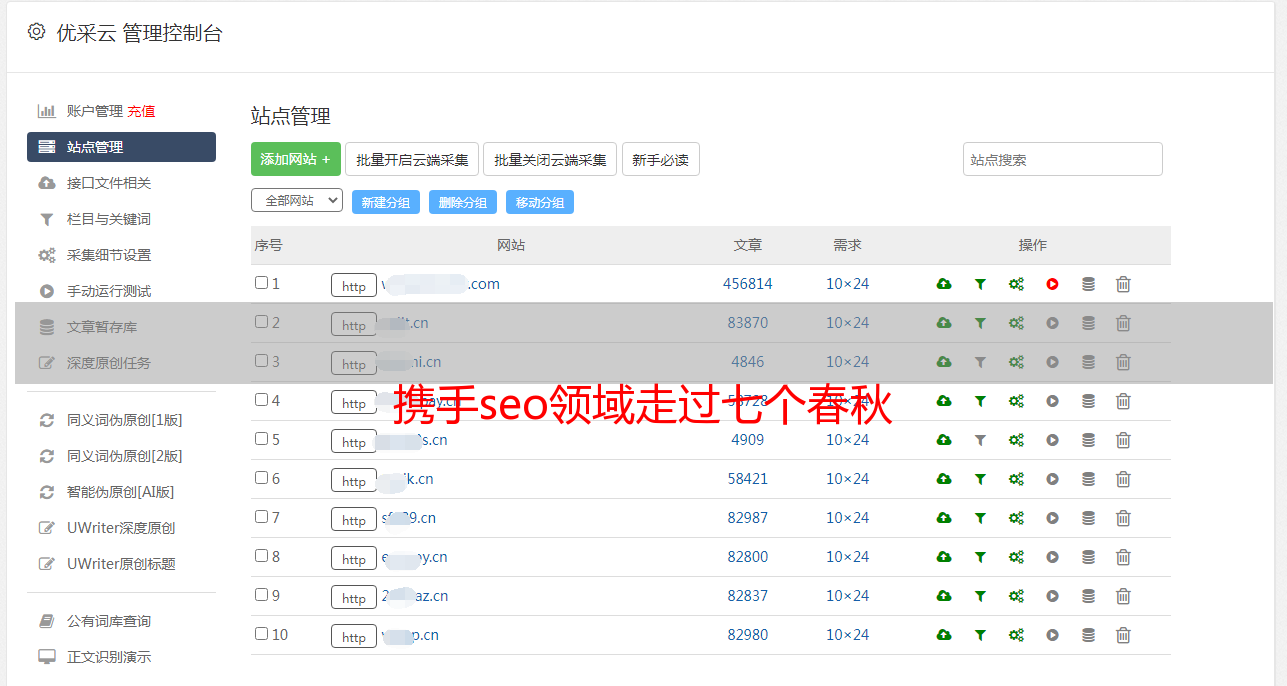This screenshot has width=1287, height=686.
Task: Tick the checkbox for row 7
Action: pyautogui.click(x=261, y=517)
